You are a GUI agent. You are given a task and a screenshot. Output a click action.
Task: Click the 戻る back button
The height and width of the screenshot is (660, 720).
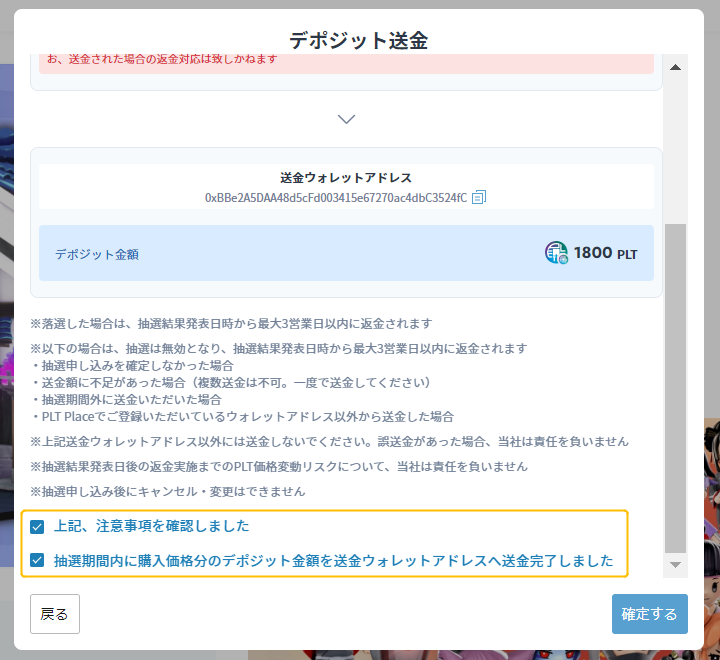55,614
